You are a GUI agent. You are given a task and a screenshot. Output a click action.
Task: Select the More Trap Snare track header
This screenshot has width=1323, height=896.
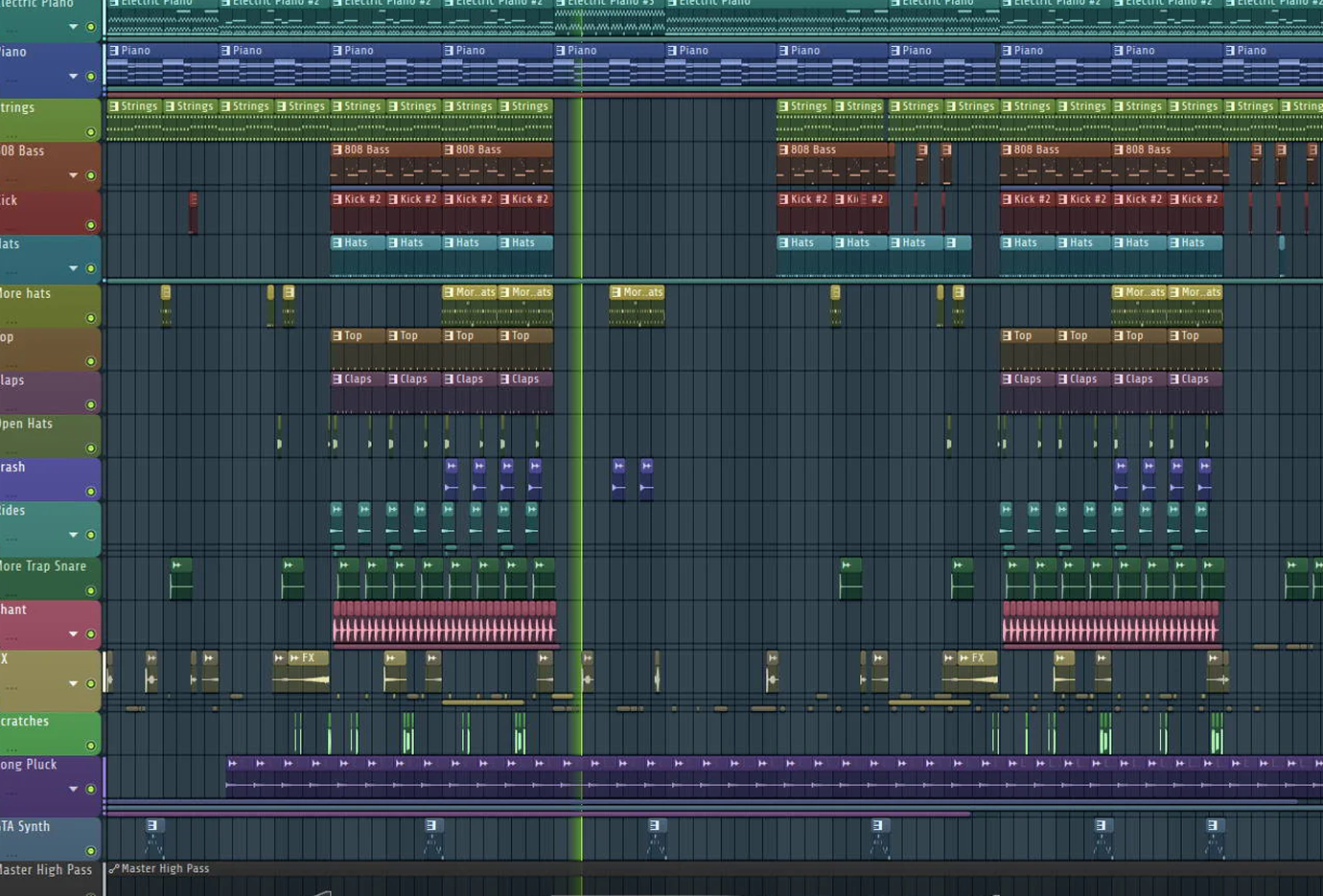tap(43, 566)
